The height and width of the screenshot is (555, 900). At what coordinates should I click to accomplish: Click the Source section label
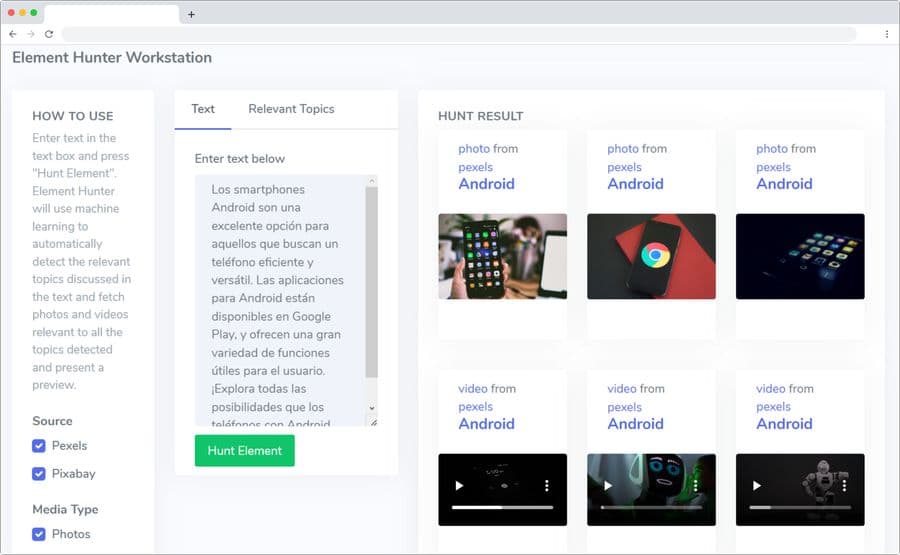tap(52, 421)
